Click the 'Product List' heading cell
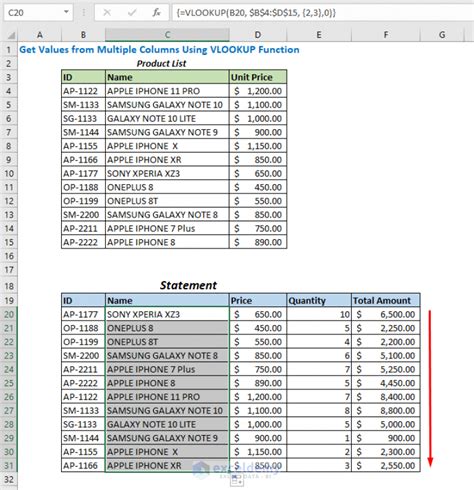This screenshot has width=474, height=490. click(x=161, y=63)
